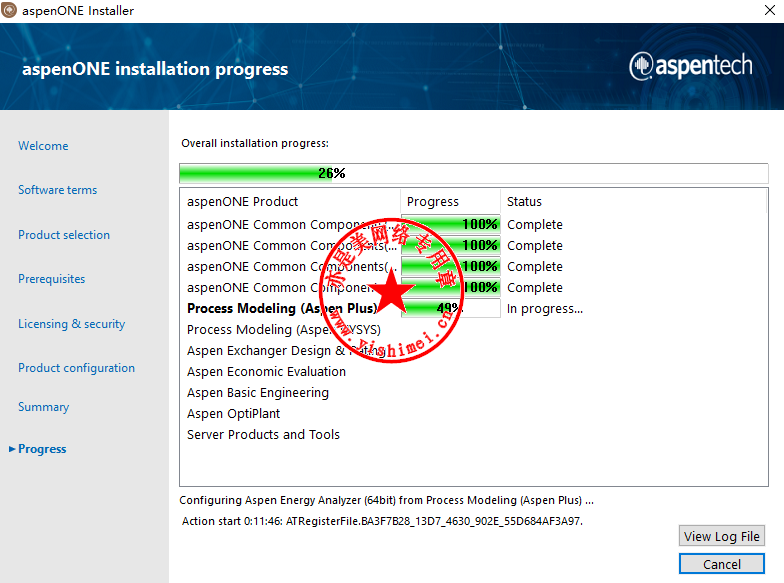784x583 pixels.
Task: Close the aspenONE Installer window
Action: pyautogui.click(x=770, y=10)
